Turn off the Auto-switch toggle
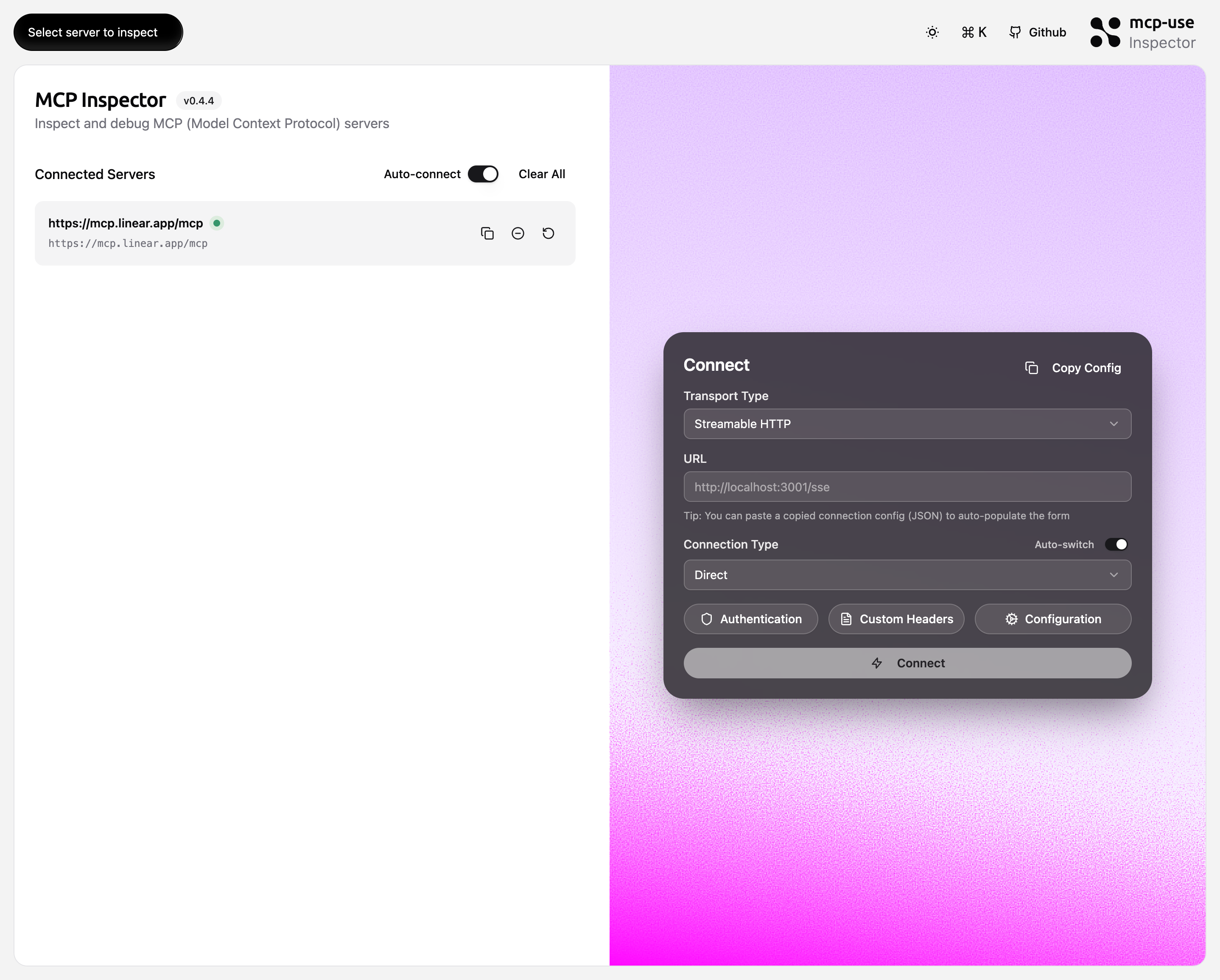1220x980 pixels. click(x=1116, y=544)
